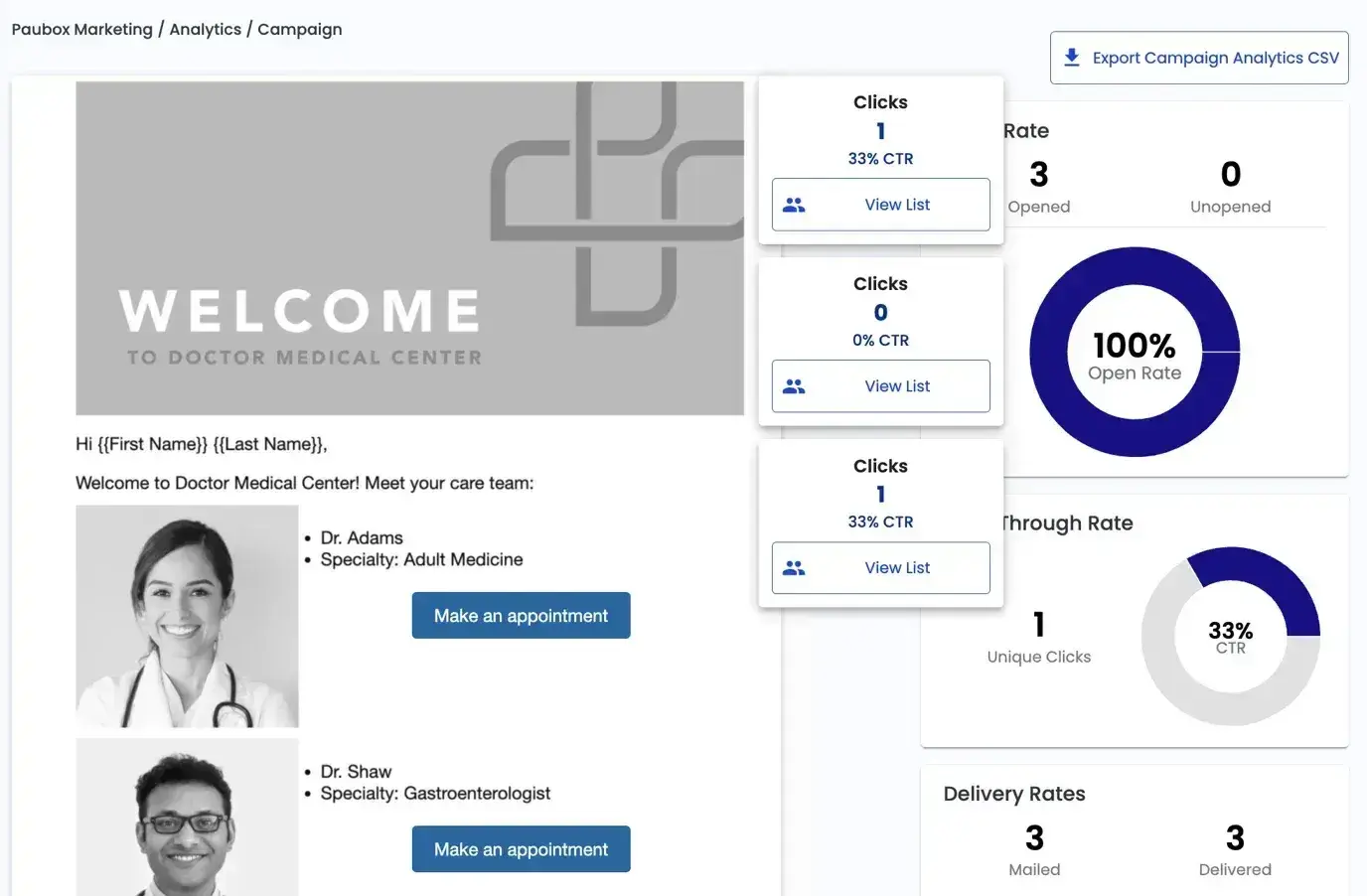
Task: Make an appointment with Dr. Adams
Action: [521, 615]
